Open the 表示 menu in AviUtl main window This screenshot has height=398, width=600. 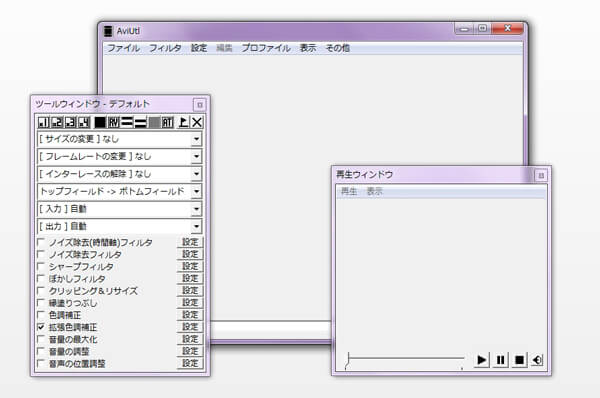[x=308, y=48]
